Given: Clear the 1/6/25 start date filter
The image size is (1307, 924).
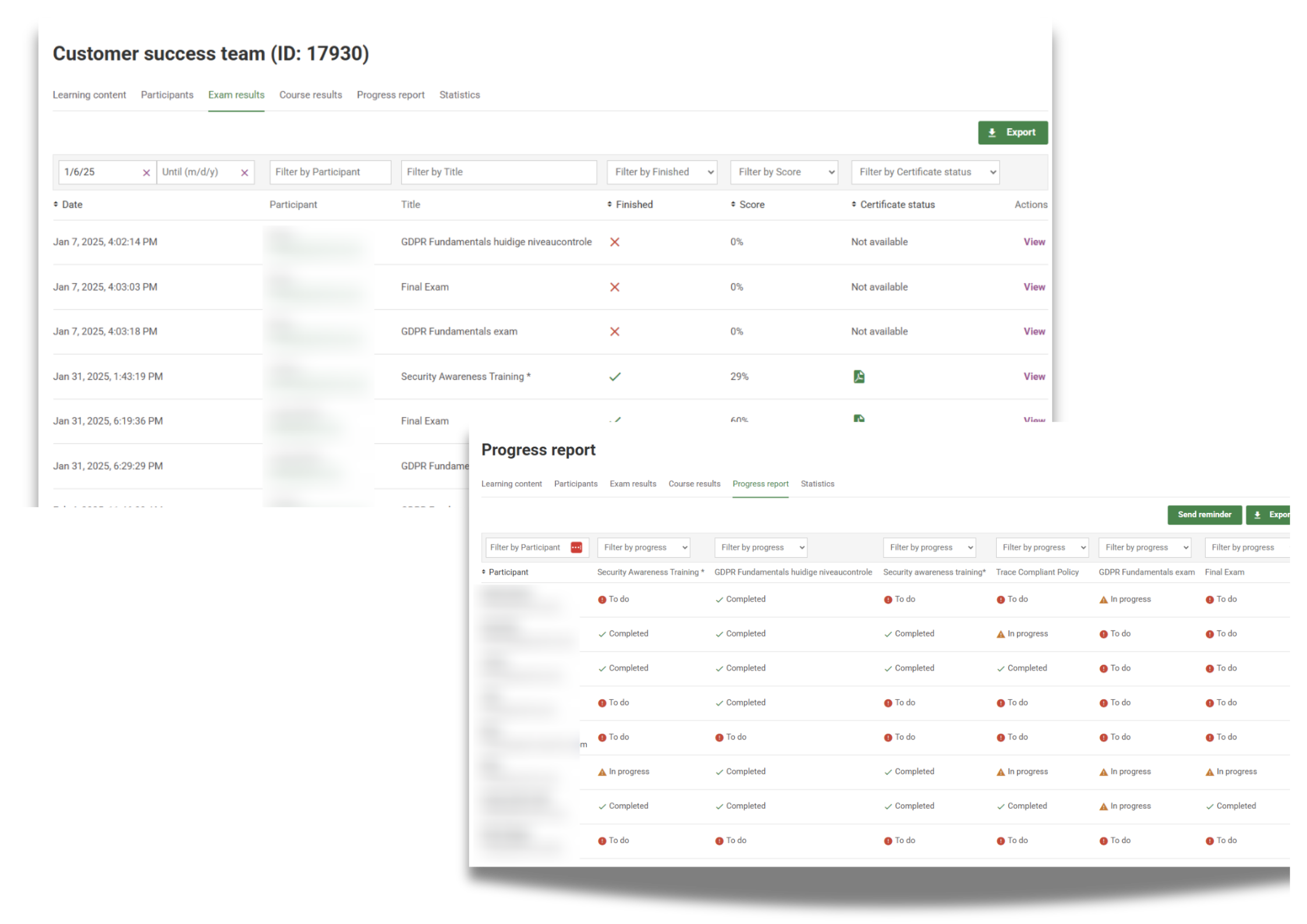Looking at the screenshot, I should click(x=146, y=173).
